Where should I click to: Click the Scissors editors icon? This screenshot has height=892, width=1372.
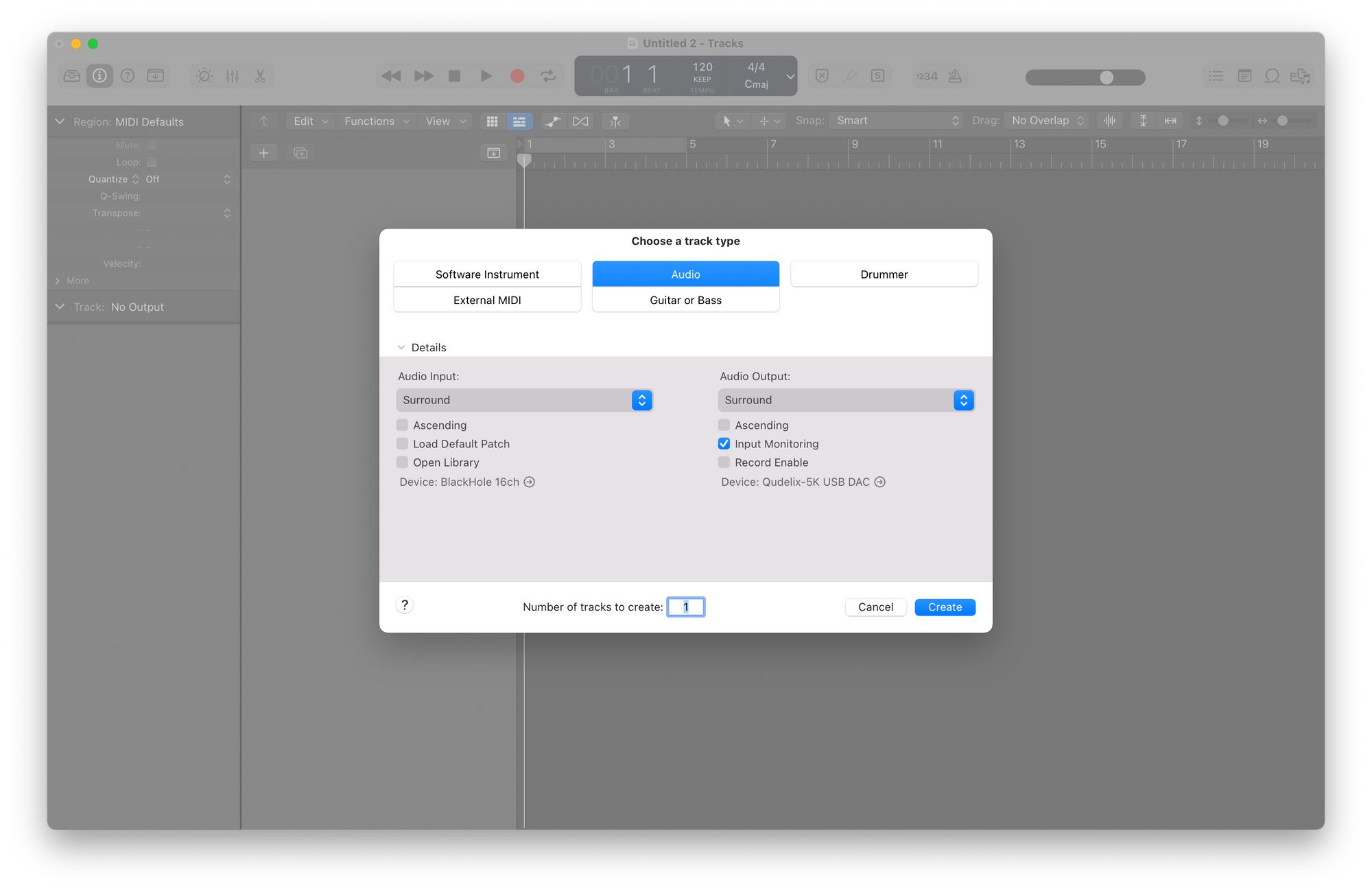260,76
